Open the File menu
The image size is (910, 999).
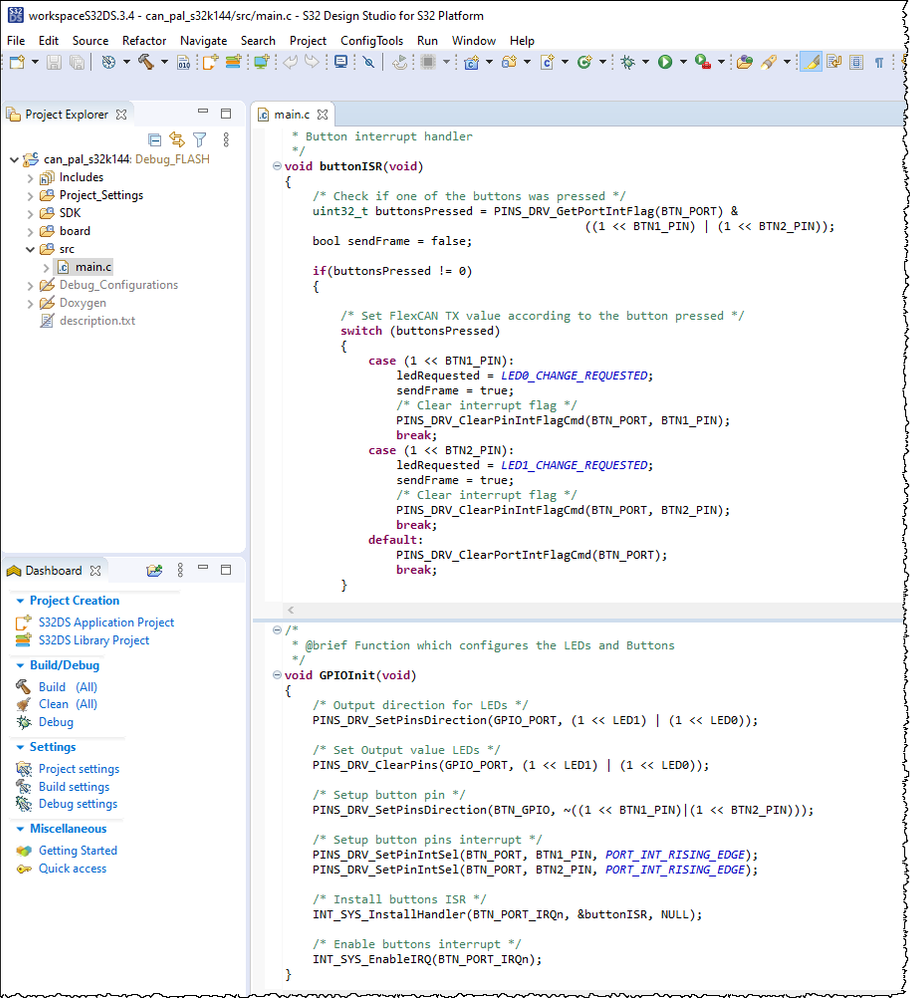[x=16, y=40]
